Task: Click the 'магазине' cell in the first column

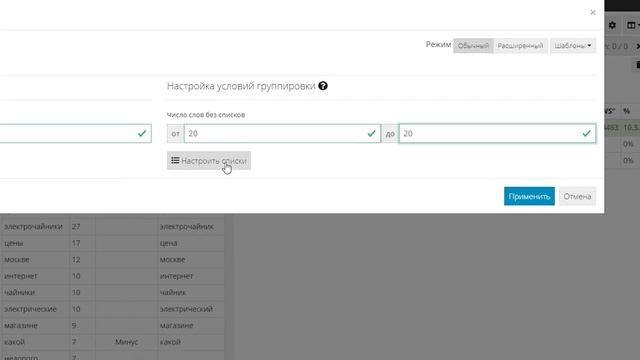Action: [35, 325]
